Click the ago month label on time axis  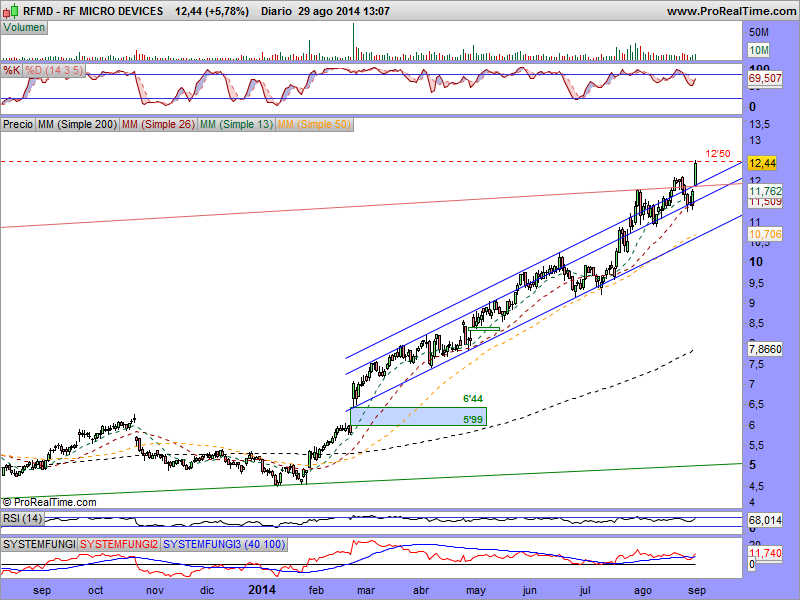(643, 591)
